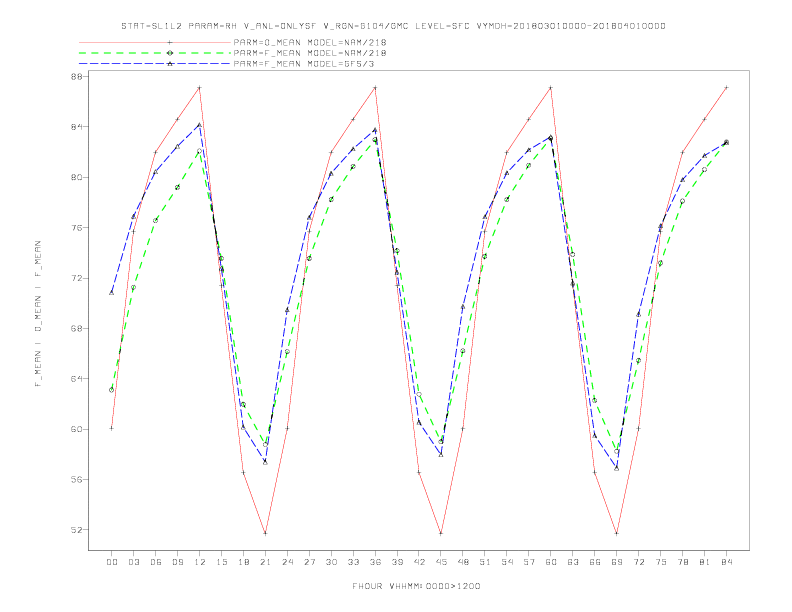Click x-axis tick label 36
Image resolution: width=792 pixels, height=612 pixels.
coord(375,562)
